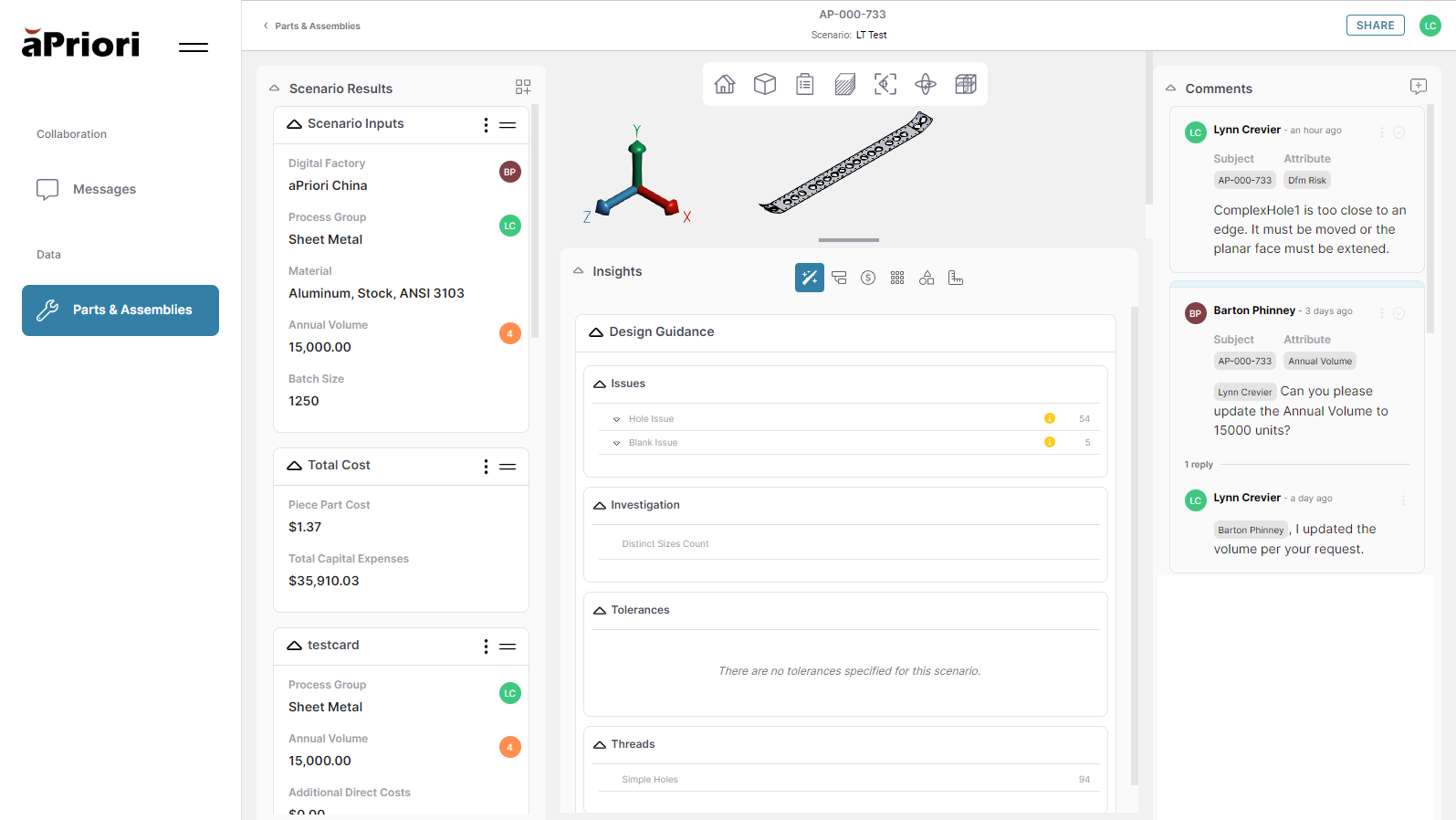This screenshot has height=820, width=1456.
Task: Expand the Blank Issue row
Action: click(617, 443)
